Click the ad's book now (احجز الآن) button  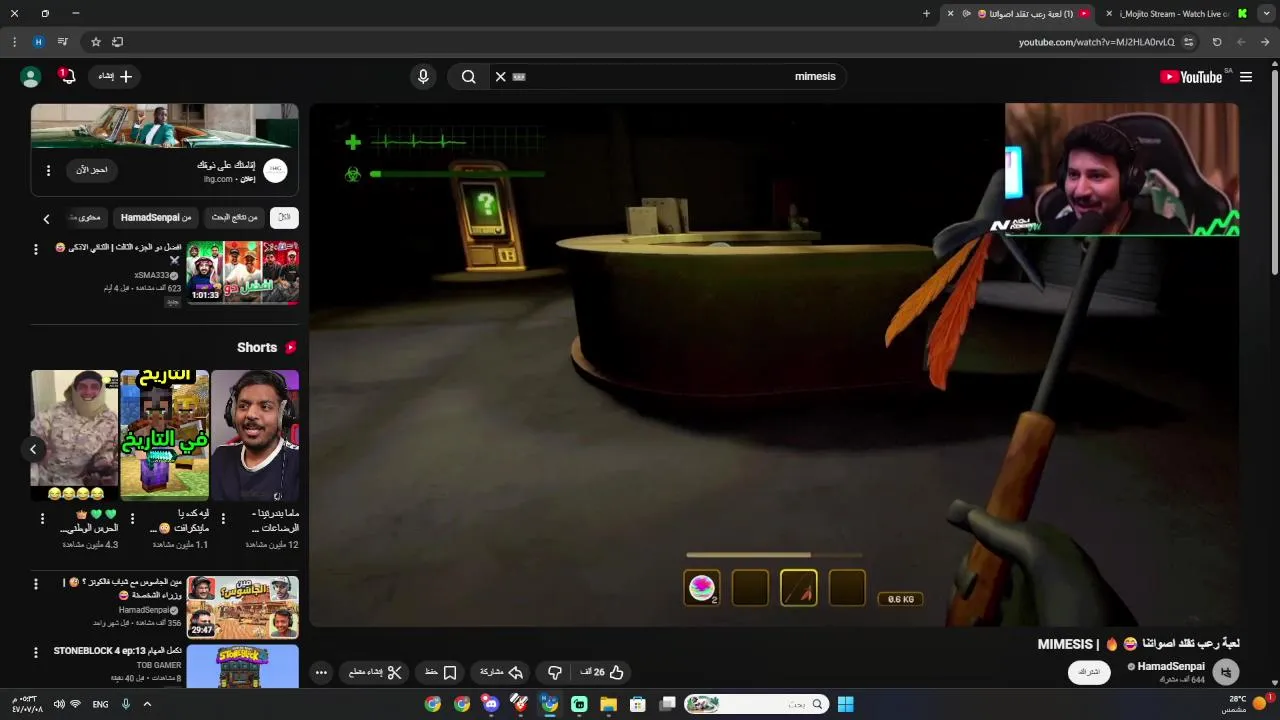tap(92, 170)
